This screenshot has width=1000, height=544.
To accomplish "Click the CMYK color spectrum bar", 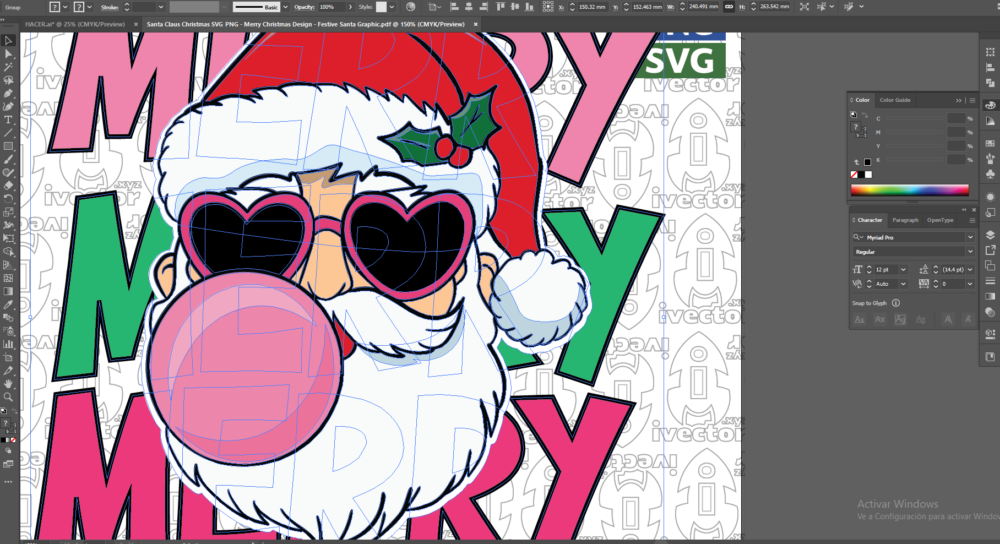I will pyautogui.click(x=909, y=189).
